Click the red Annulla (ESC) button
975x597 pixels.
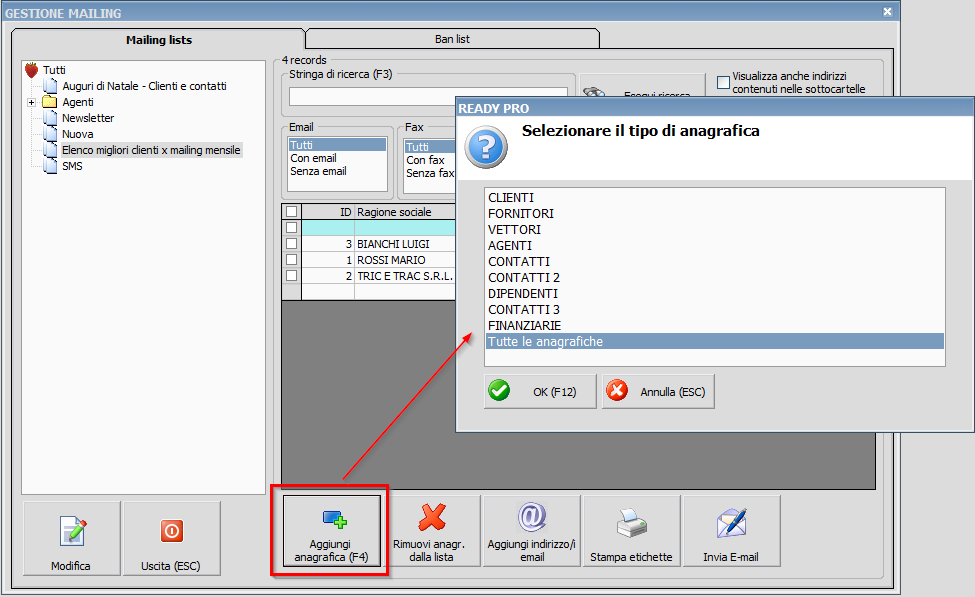[x=658, y=391]
